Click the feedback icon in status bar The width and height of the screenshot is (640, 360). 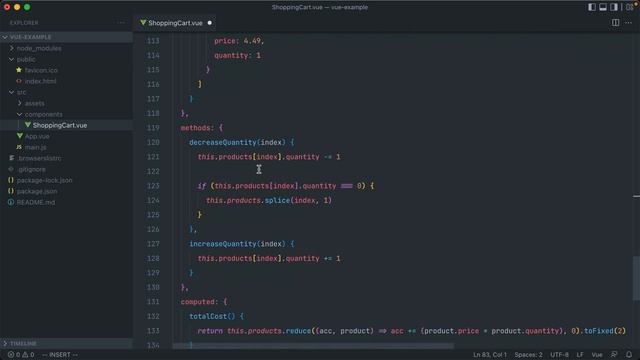tap(614, 355)
